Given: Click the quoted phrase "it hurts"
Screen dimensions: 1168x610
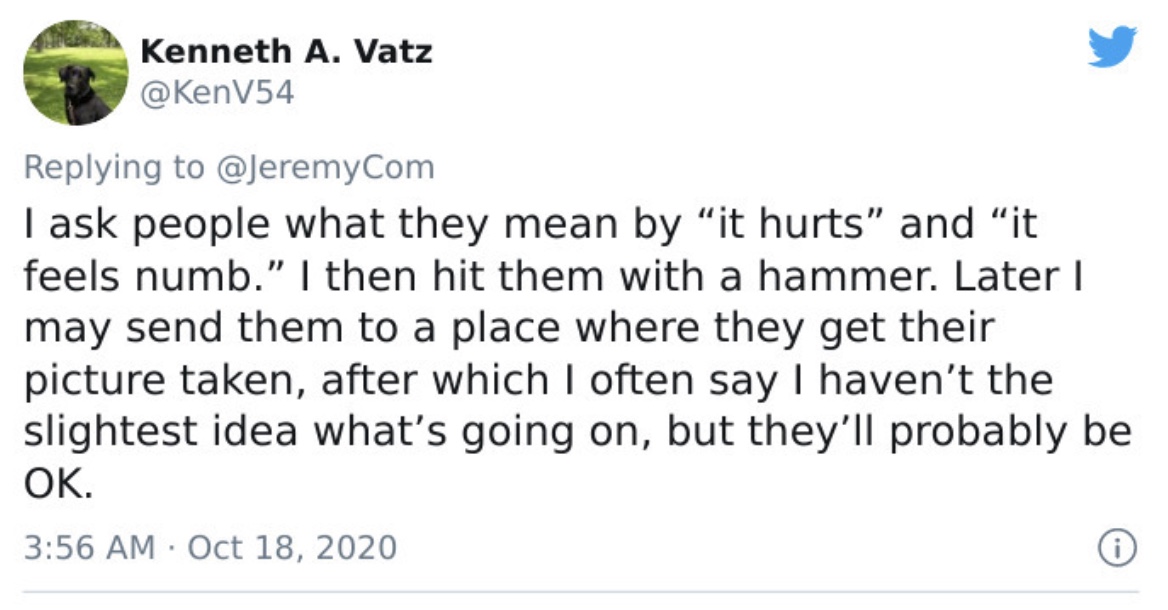Looking at the screenshot, I should click(790, 223).
